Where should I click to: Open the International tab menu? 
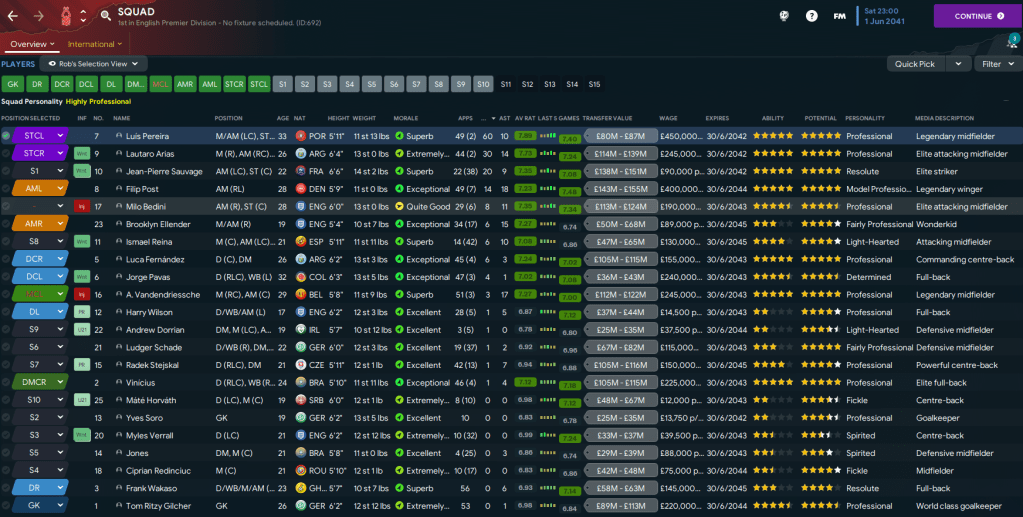[x=94, y=44]
